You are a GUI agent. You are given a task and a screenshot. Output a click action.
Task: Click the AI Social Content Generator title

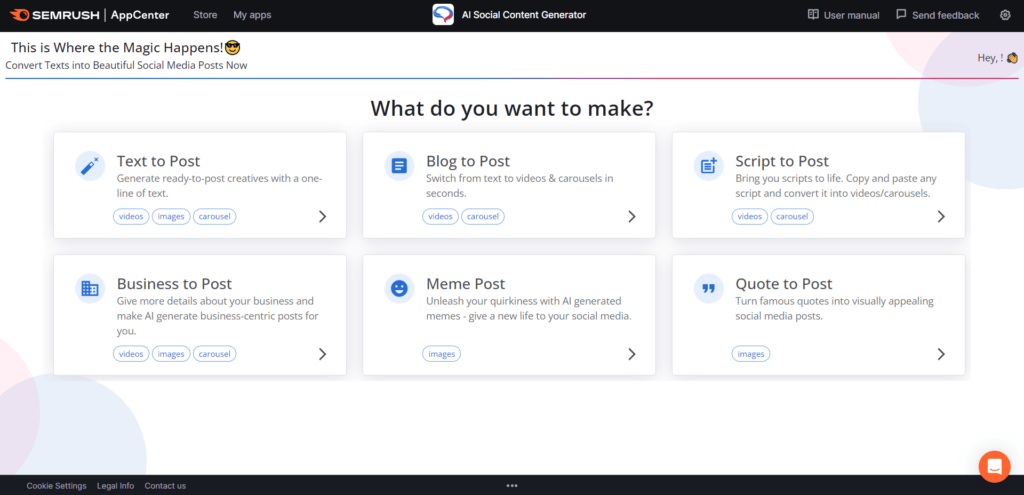coord(524,15)
